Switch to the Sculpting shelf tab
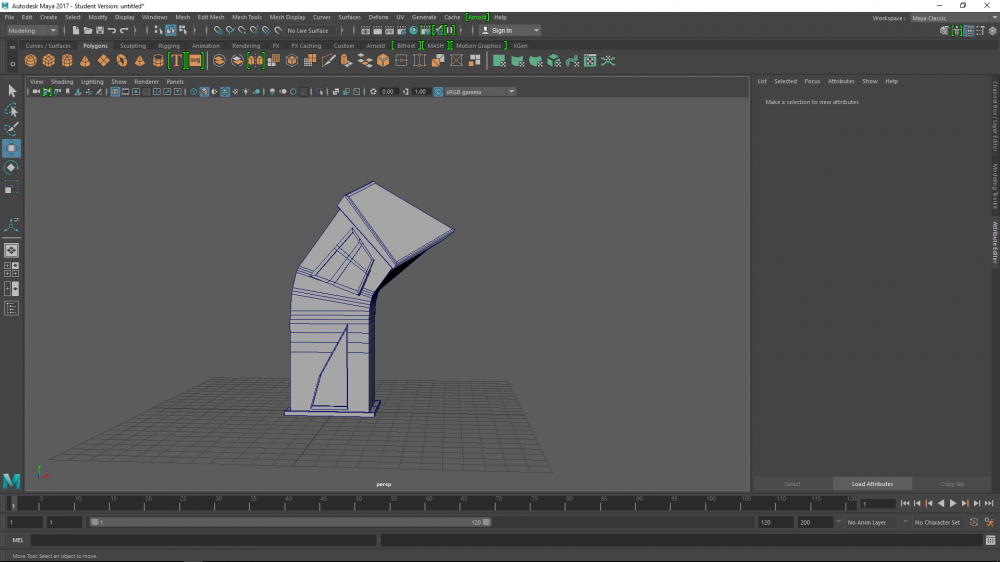Image resolution: width=1000 pixels, height=562 pixels. (132, 46)
